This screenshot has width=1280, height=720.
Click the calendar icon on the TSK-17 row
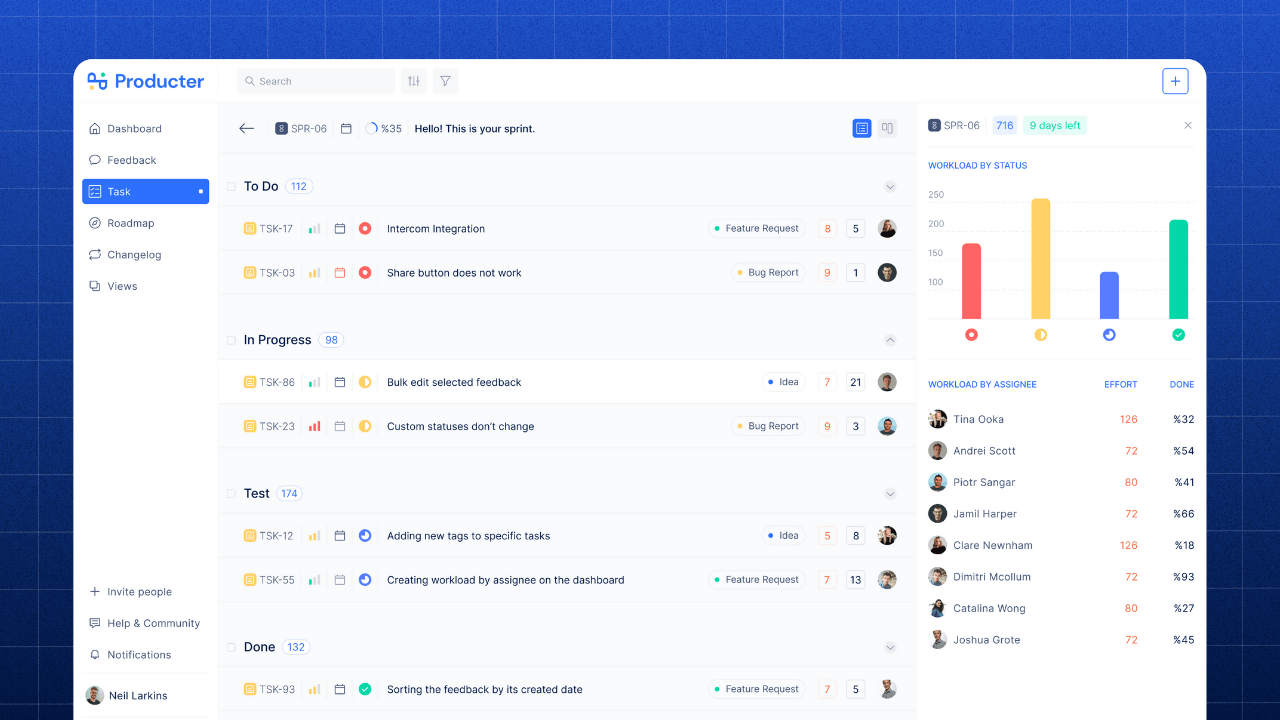(340, 229)
